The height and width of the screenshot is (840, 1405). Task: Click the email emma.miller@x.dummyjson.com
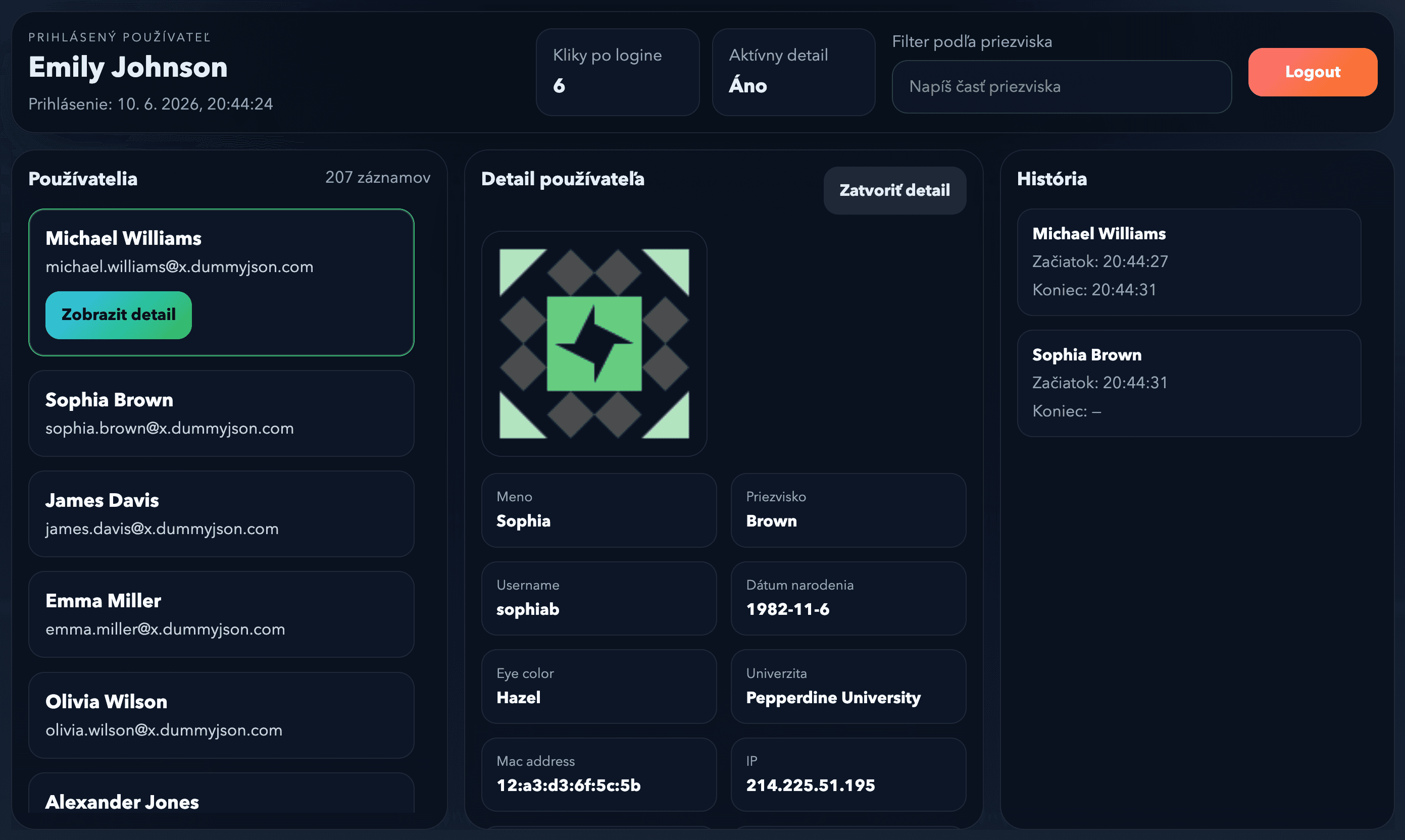coord(165,629)
